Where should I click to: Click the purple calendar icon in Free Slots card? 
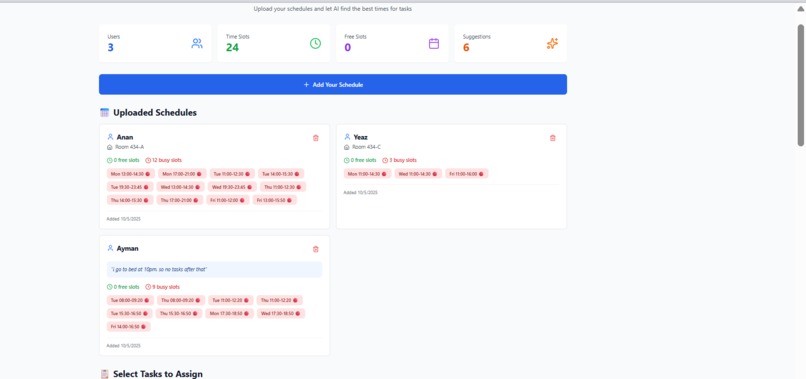434,43
